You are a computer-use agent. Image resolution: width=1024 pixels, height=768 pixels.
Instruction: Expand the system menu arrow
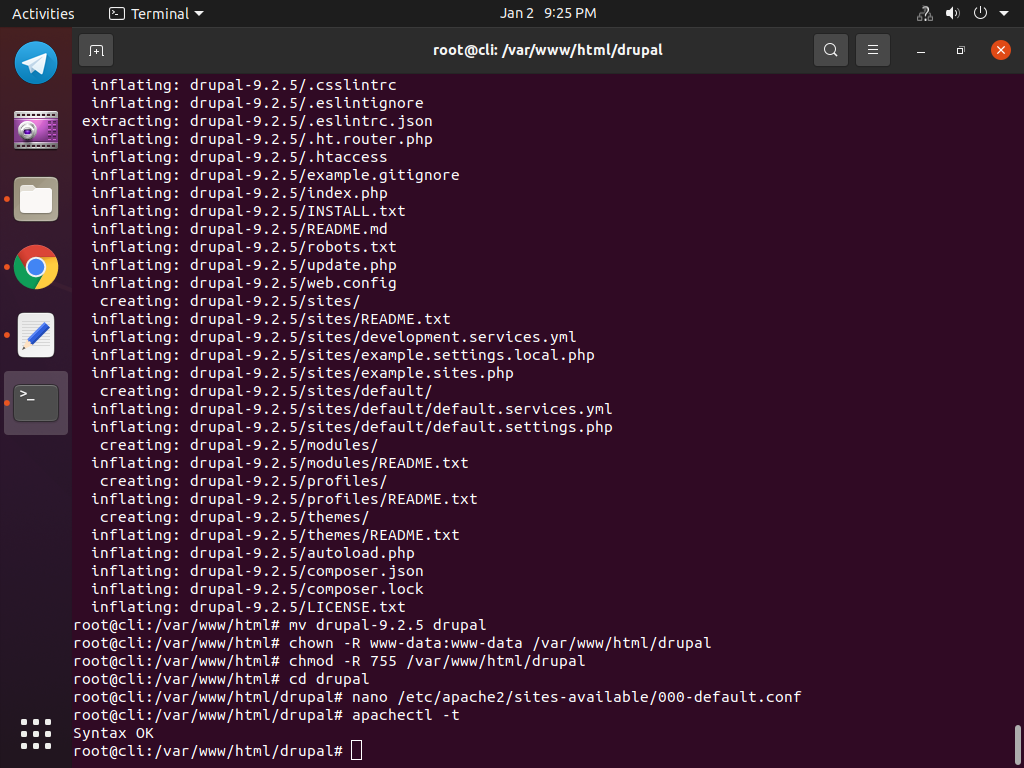click(1004, 14)
